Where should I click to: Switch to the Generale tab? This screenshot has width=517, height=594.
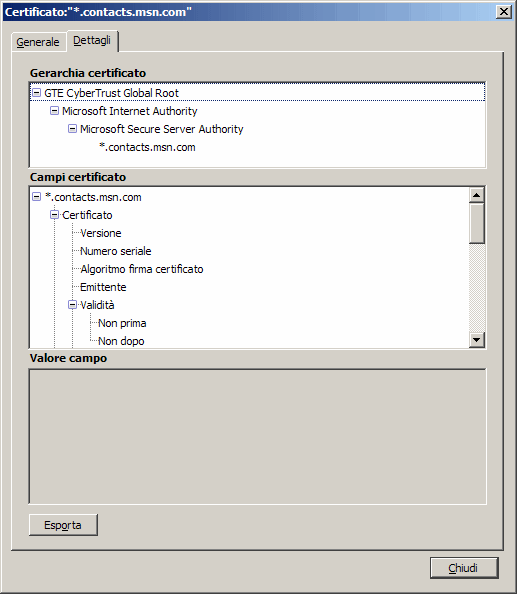point(38,42)
